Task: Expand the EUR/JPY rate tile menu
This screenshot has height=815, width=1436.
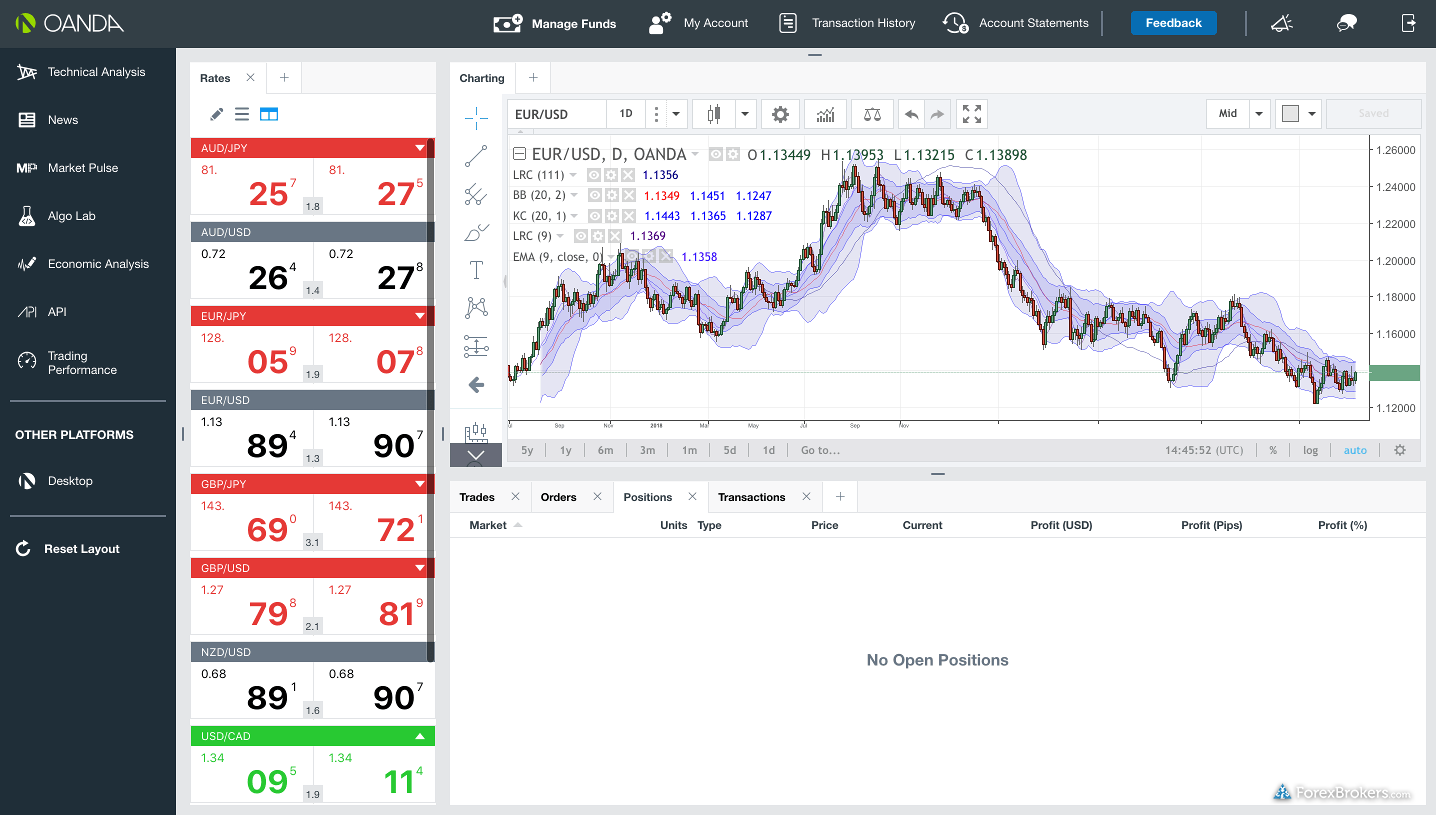Action: pos(420,316)
